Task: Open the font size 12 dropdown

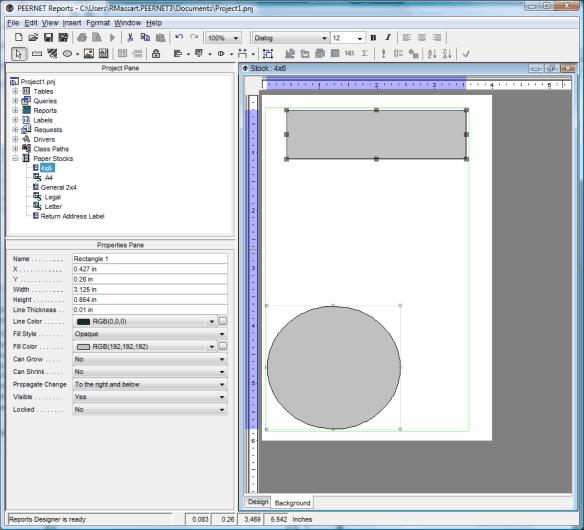Action: tap(359, 38)
